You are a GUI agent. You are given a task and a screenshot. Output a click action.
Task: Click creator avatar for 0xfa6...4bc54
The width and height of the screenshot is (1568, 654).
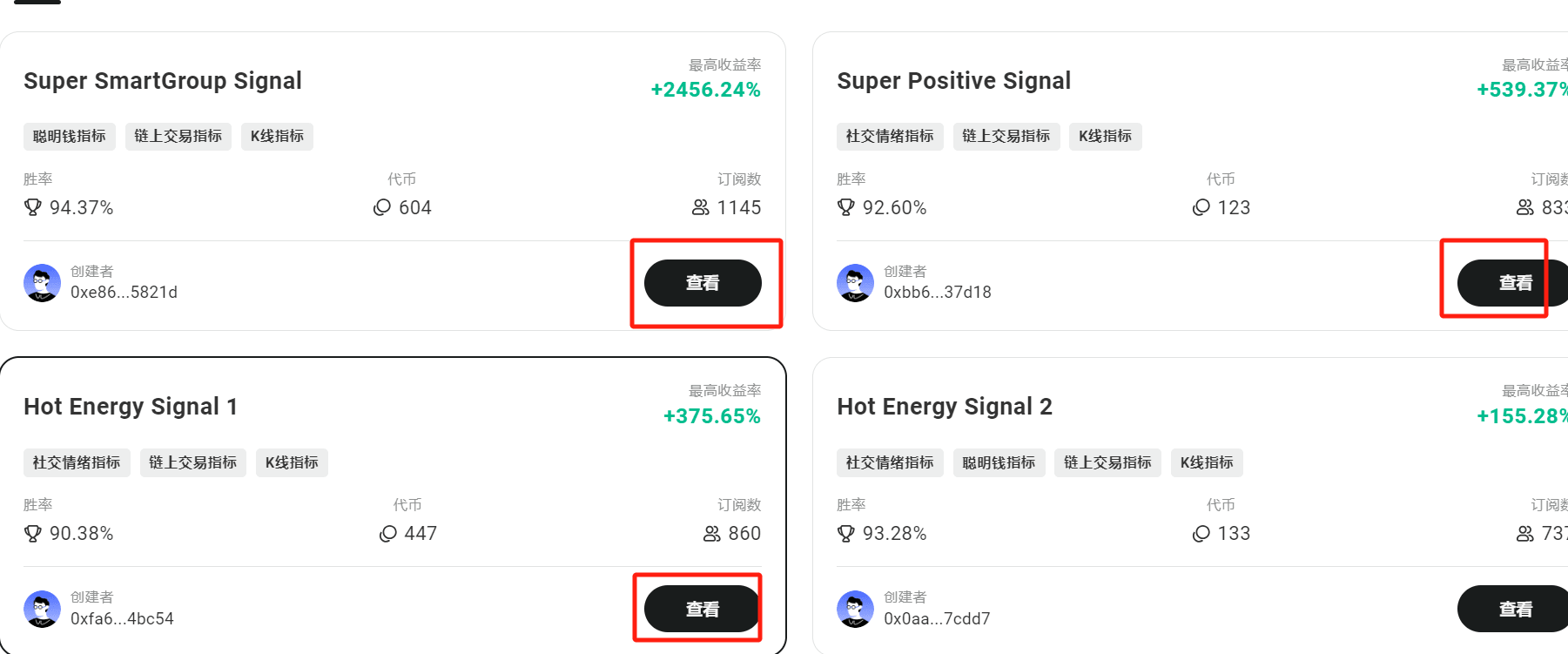point(42,609)
